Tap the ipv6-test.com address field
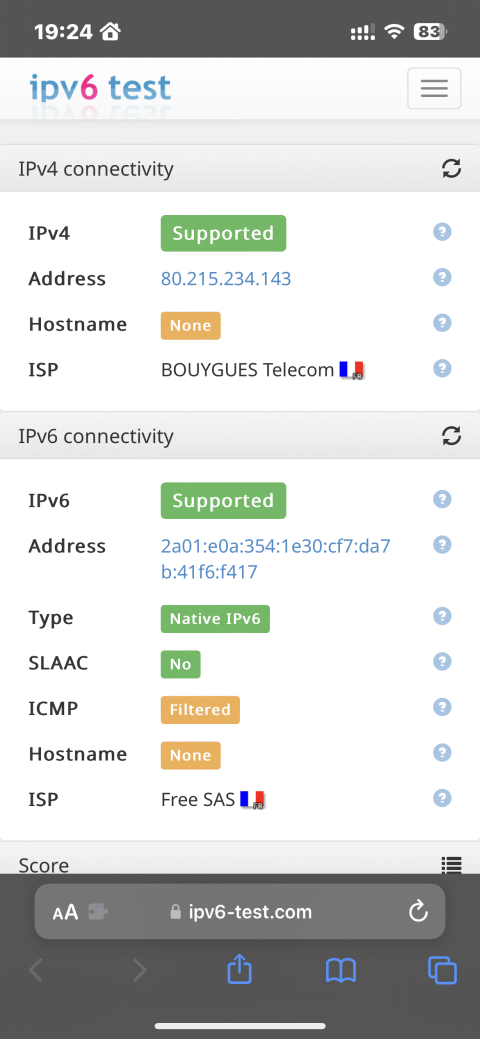The image size is (480, 1039). pos(240,912)
